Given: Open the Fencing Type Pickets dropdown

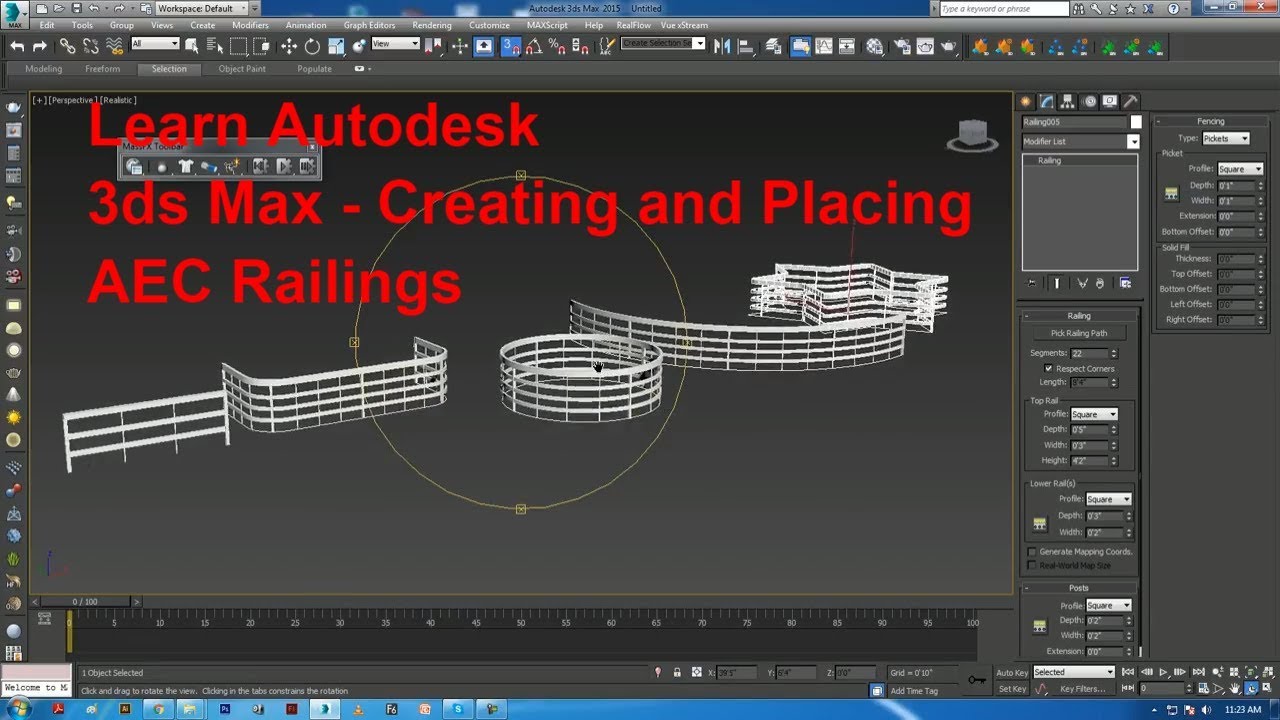Looking at the screenshot, I should click(1225, 138).
